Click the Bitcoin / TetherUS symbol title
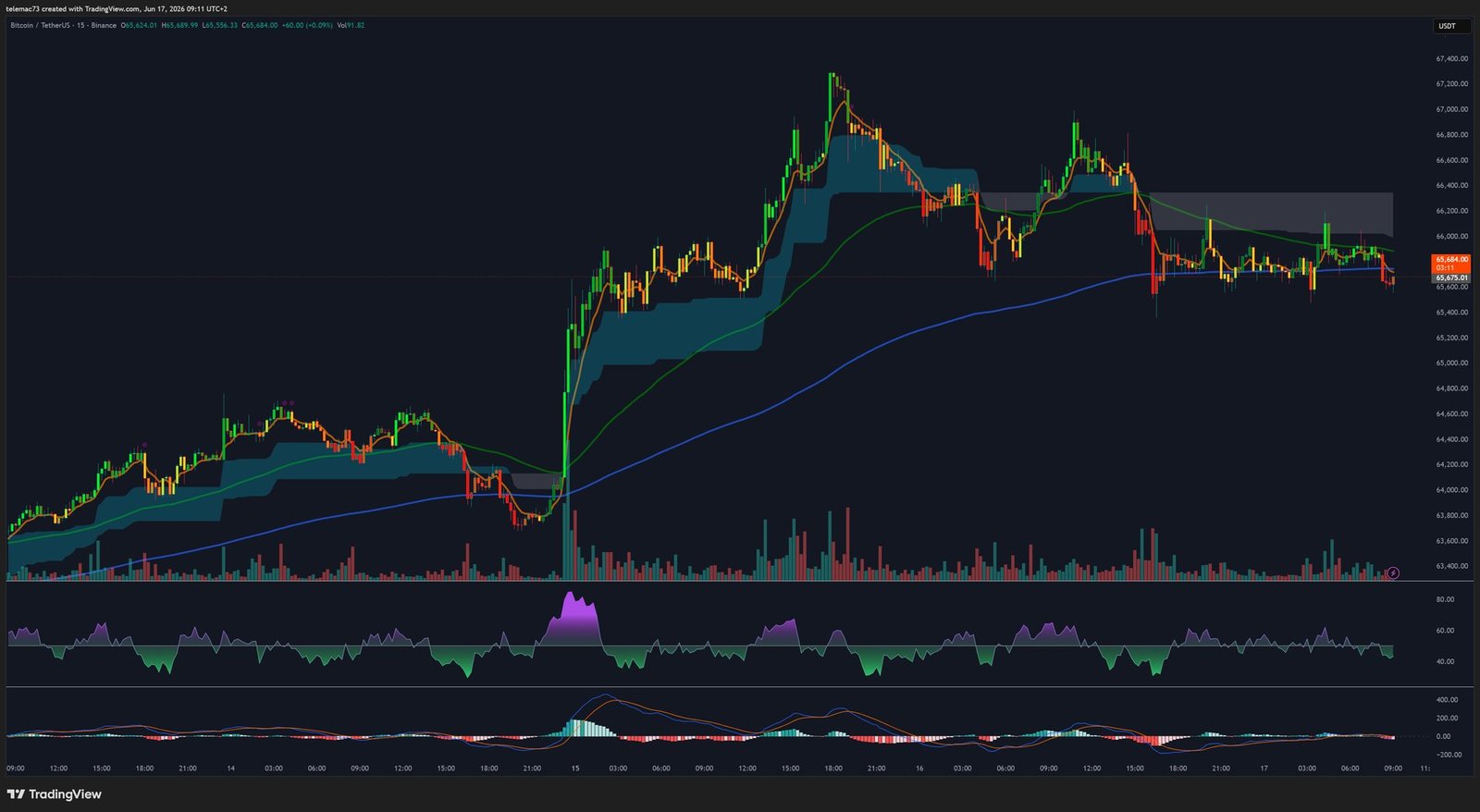This screenshot has height=812, width=1480. tap(40, 25)
